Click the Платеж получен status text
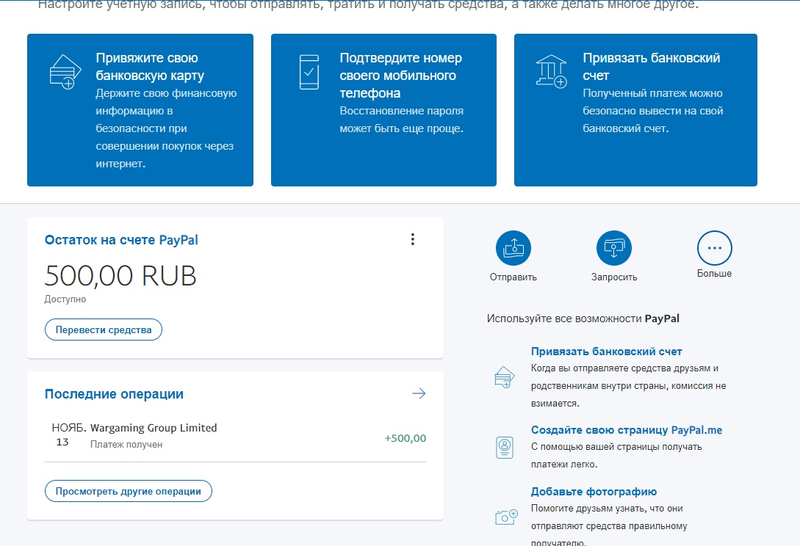 click(126, 444)
